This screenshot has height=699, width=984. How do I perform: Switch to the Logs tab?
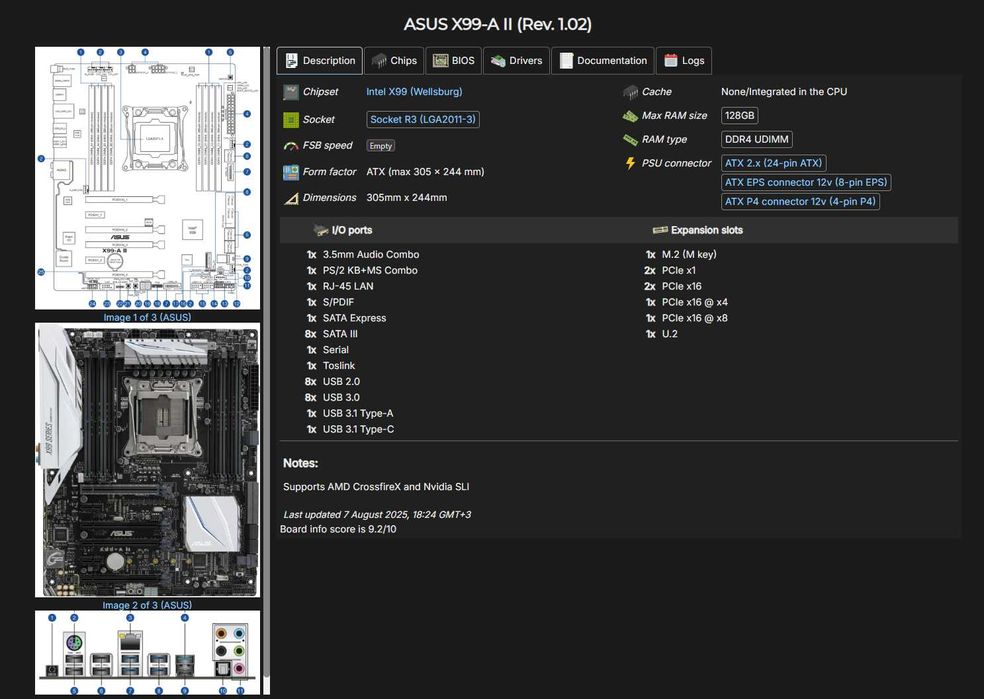(x=684, y=61)
